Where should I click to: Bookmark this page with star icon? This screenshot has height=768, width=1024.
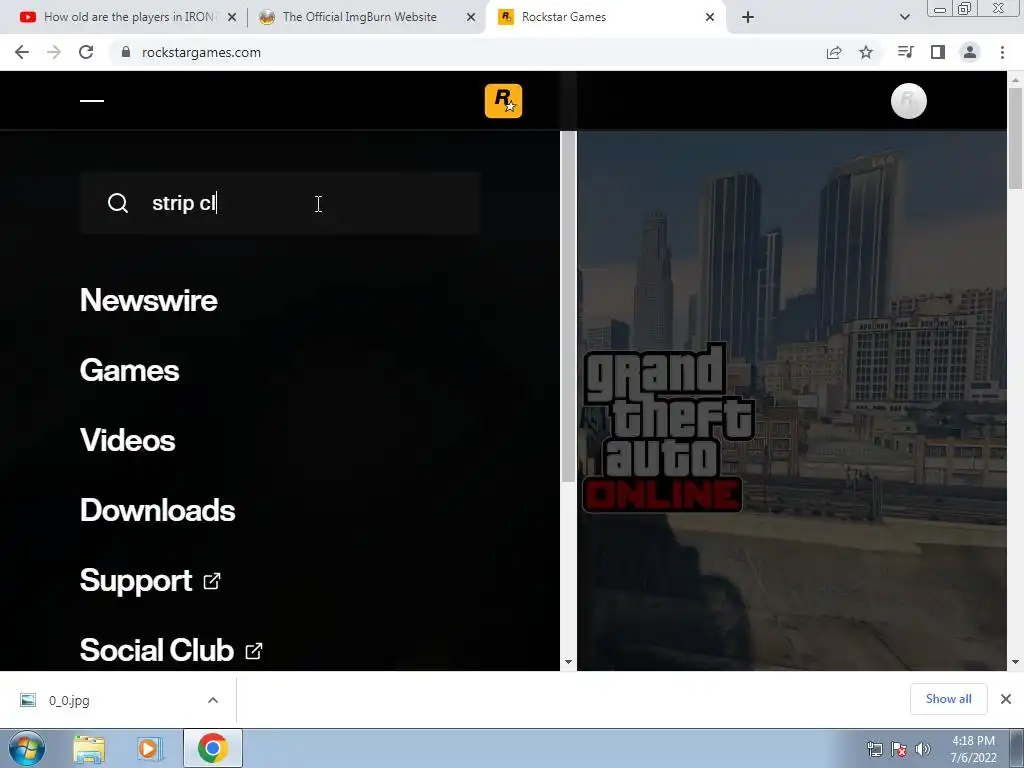point(866,52)
